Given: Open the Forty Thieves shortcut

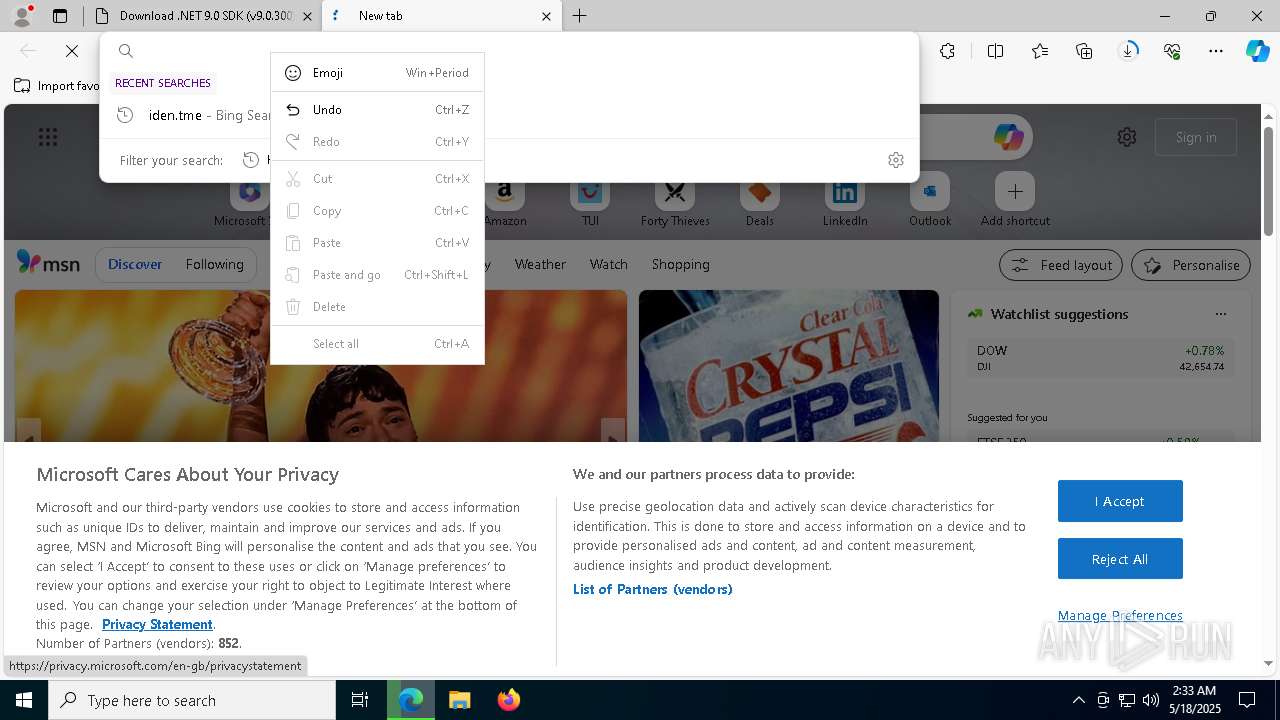Looking at the screenshot, I should click(675, 201).
